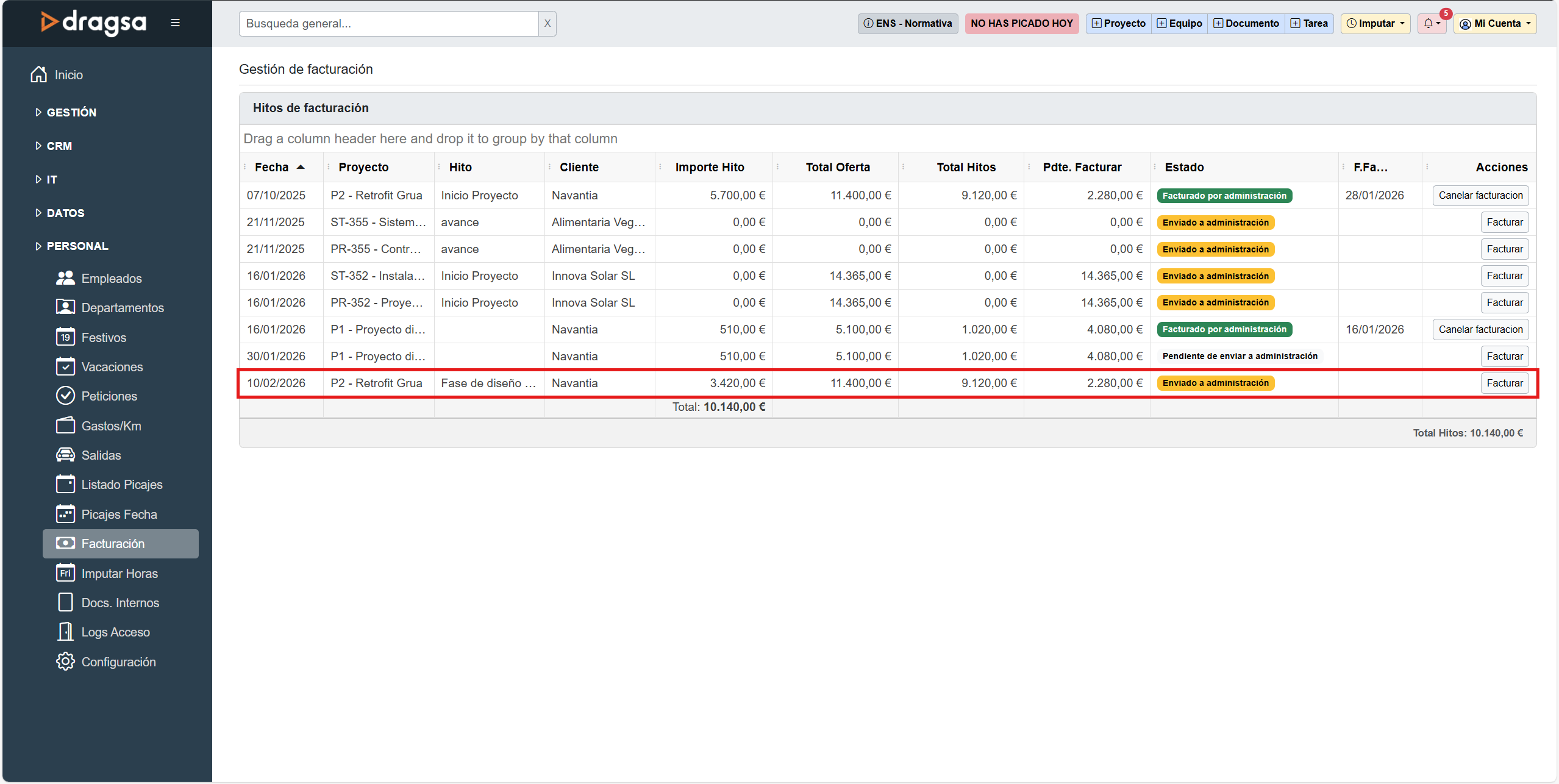Expand the GESTIÓN sidebar section
This screenshot has width=1559, height=784.
71,112
